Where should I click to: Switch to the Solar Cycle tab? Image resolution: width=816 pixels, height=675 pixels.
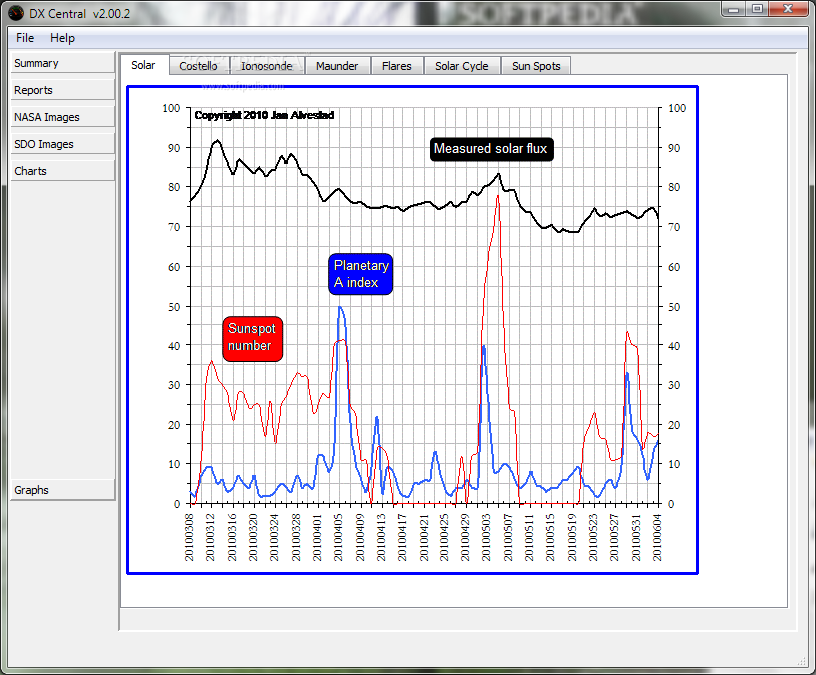click(x=462, y=66)
